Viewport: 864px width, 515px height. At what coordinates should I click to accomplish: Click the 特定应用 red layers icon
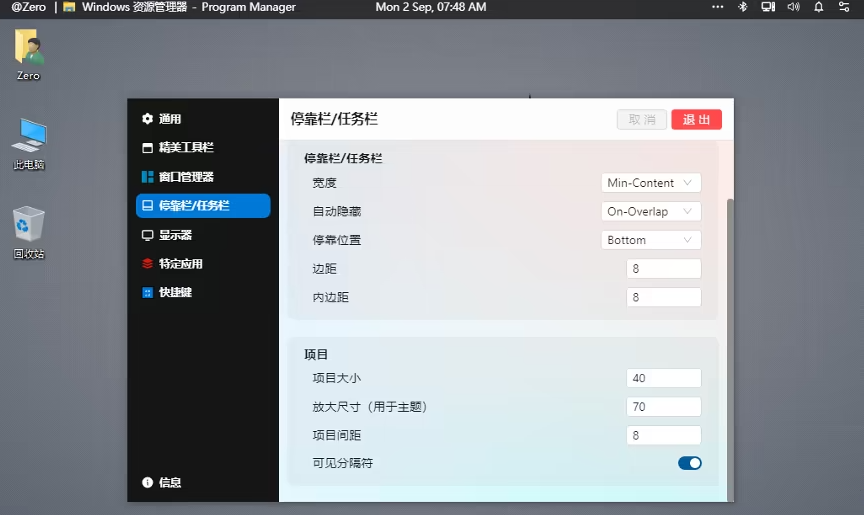click(148, 264)
